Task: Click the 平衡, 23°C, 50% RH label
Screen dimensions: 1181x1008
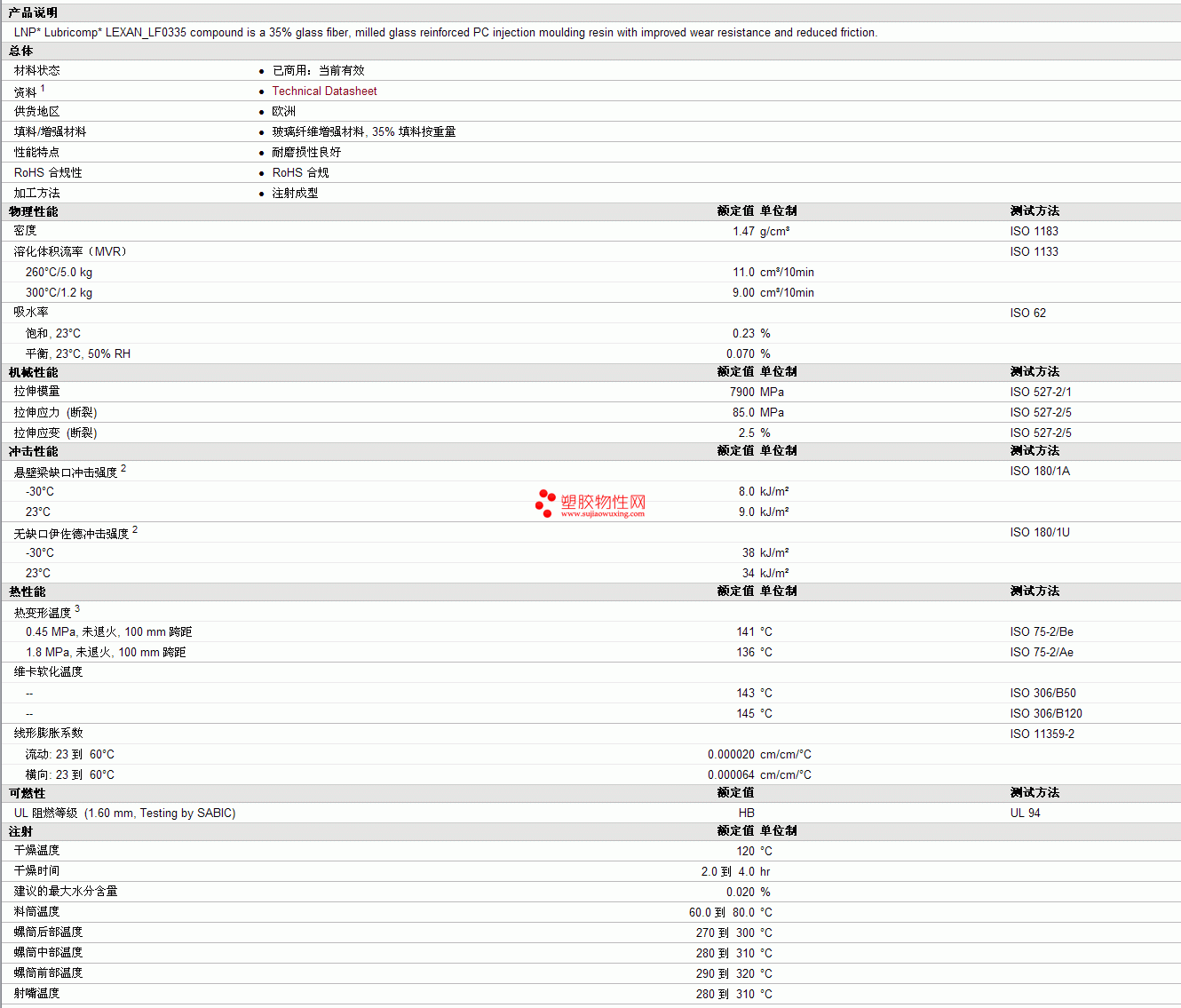Action: [78, 353]
